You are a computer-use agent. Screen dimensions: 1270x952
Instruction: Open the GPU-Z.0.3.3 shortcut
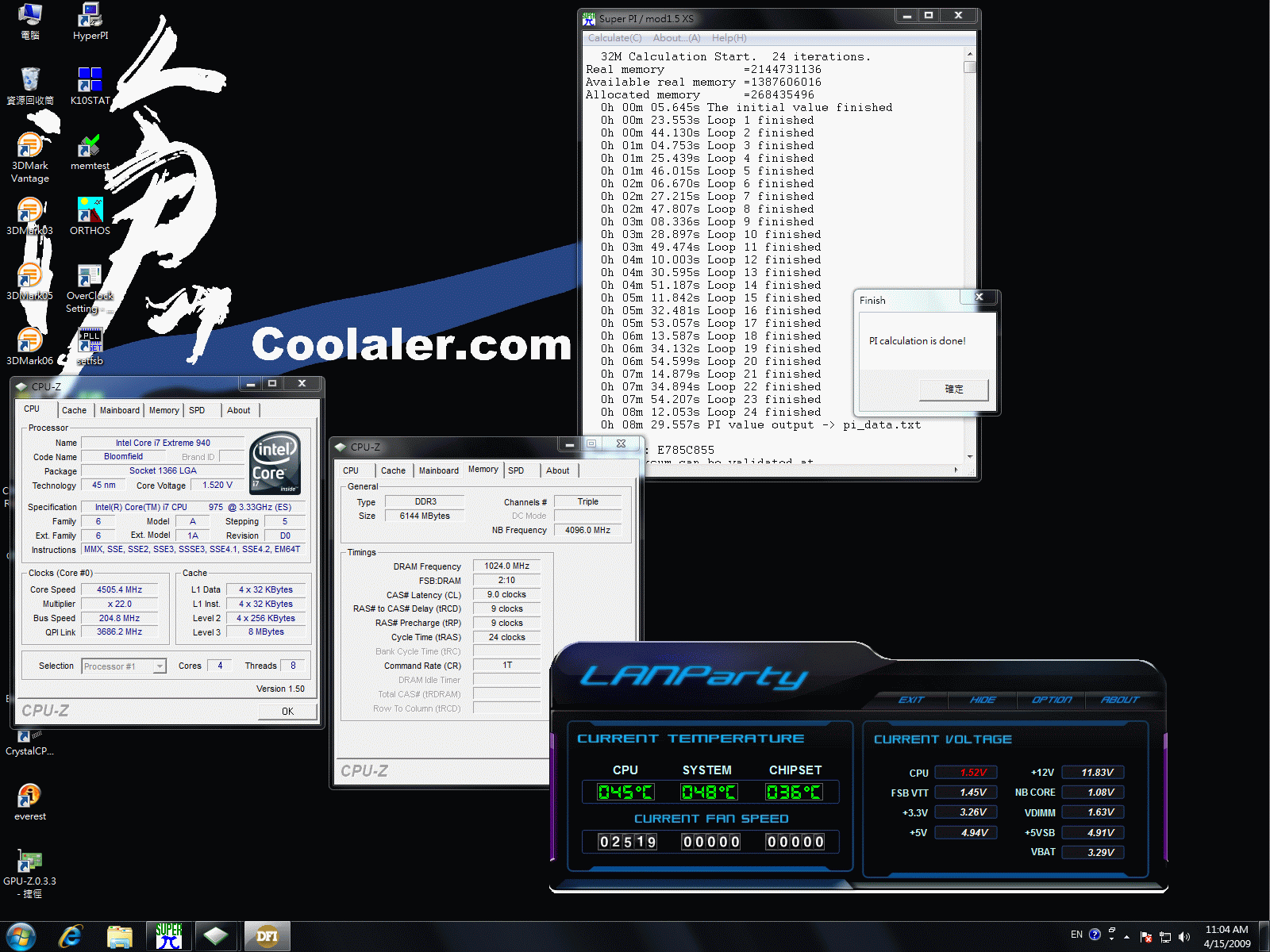pos(30,873)
